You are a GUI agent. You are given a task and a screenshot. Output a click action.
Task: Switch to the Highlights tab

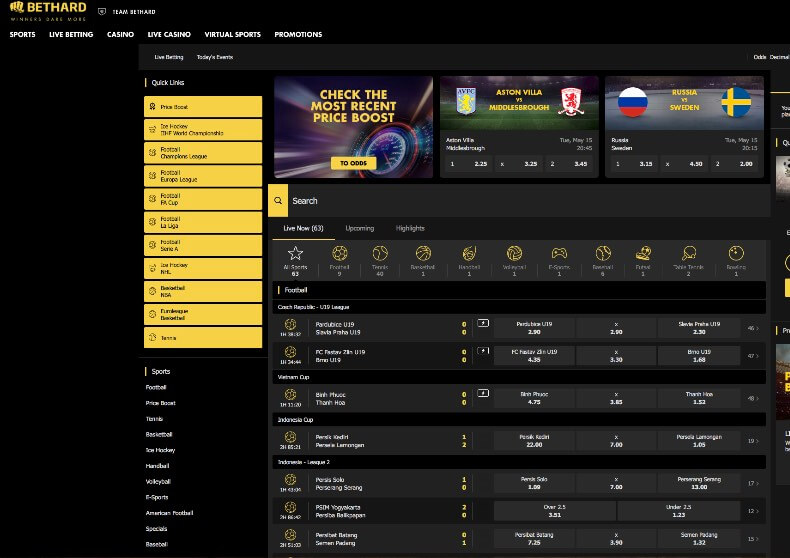pos(410,228)
